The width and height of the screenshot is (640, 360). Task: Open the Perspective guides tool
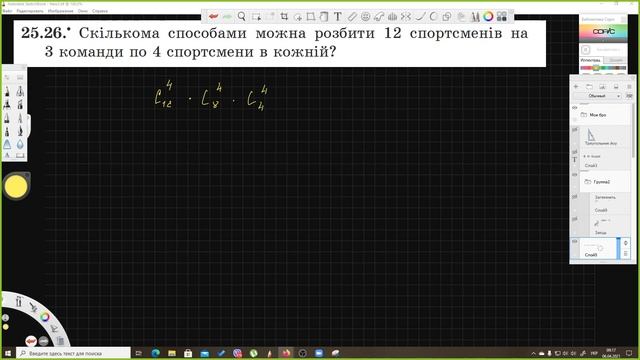tap(393, 17)
